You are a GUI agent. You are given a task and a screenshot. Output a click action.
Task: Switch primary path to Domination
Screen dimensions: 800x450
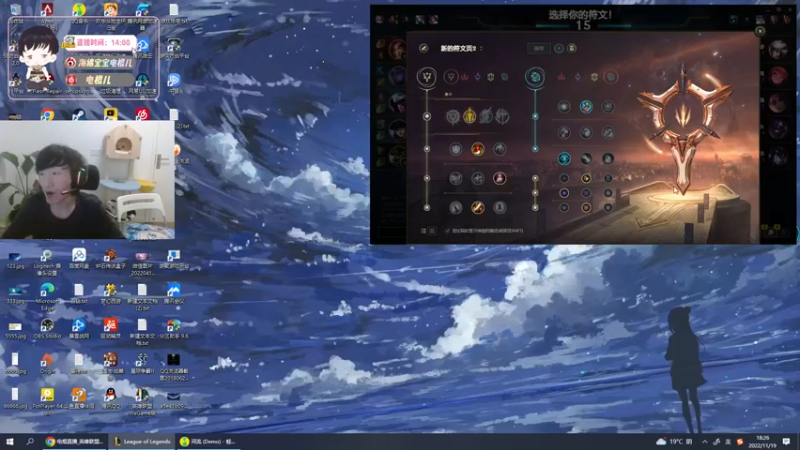tap(465, 77)
